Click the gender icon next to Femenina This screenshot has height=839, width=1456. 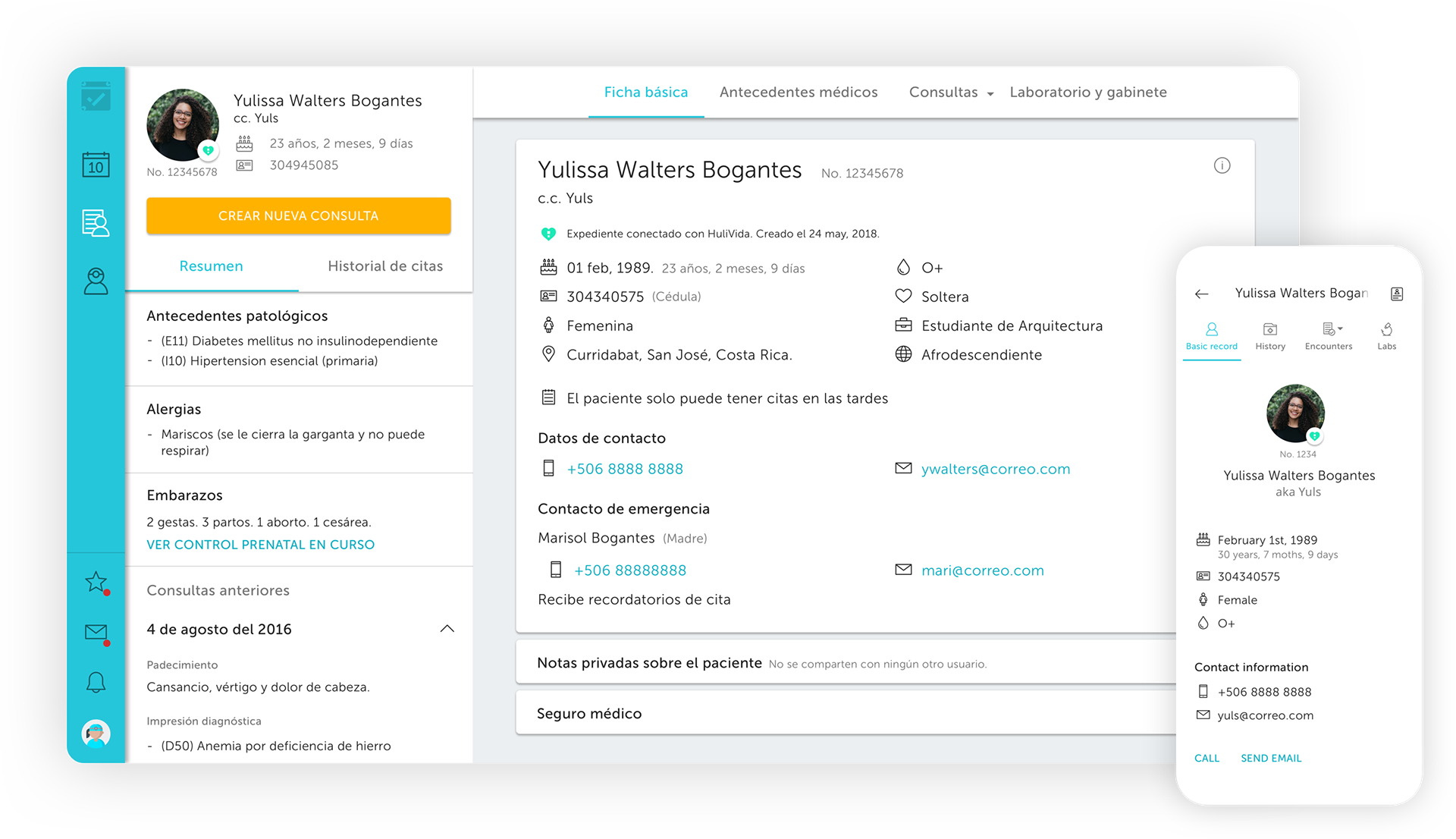coord(548,325)
